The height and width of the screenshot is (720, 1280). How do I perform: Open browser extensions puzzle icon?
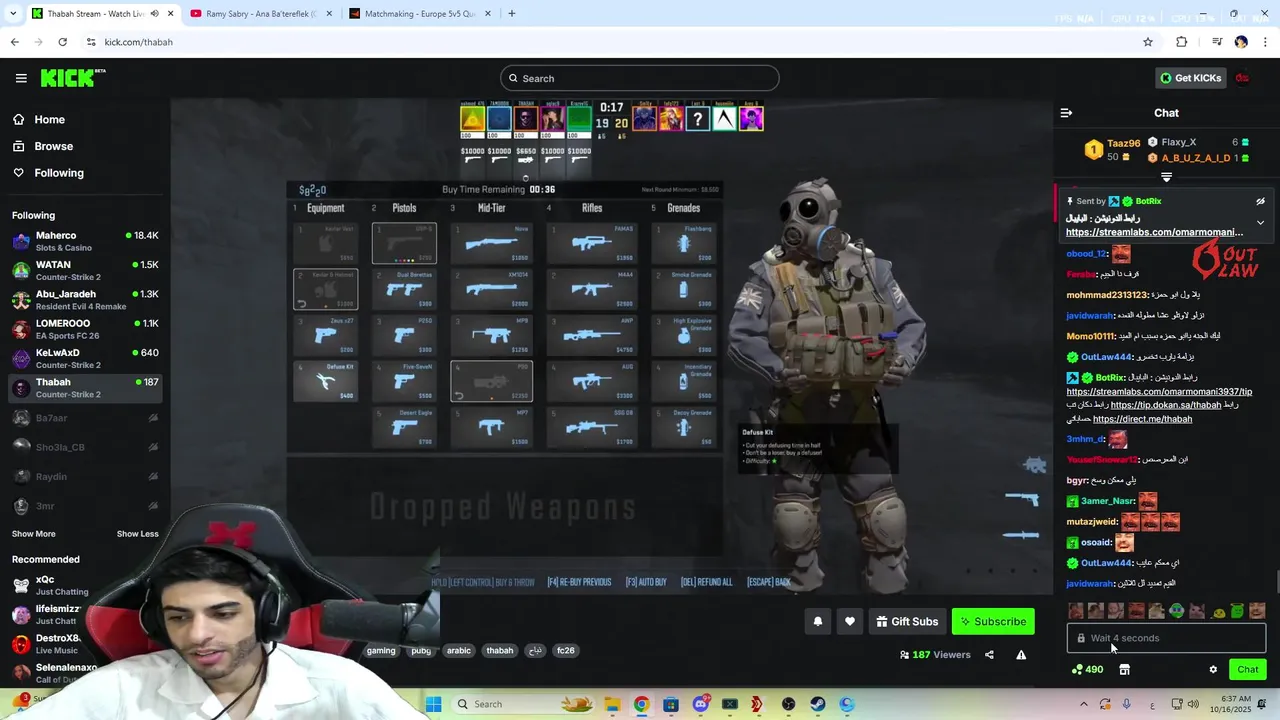pos(1182,42)
